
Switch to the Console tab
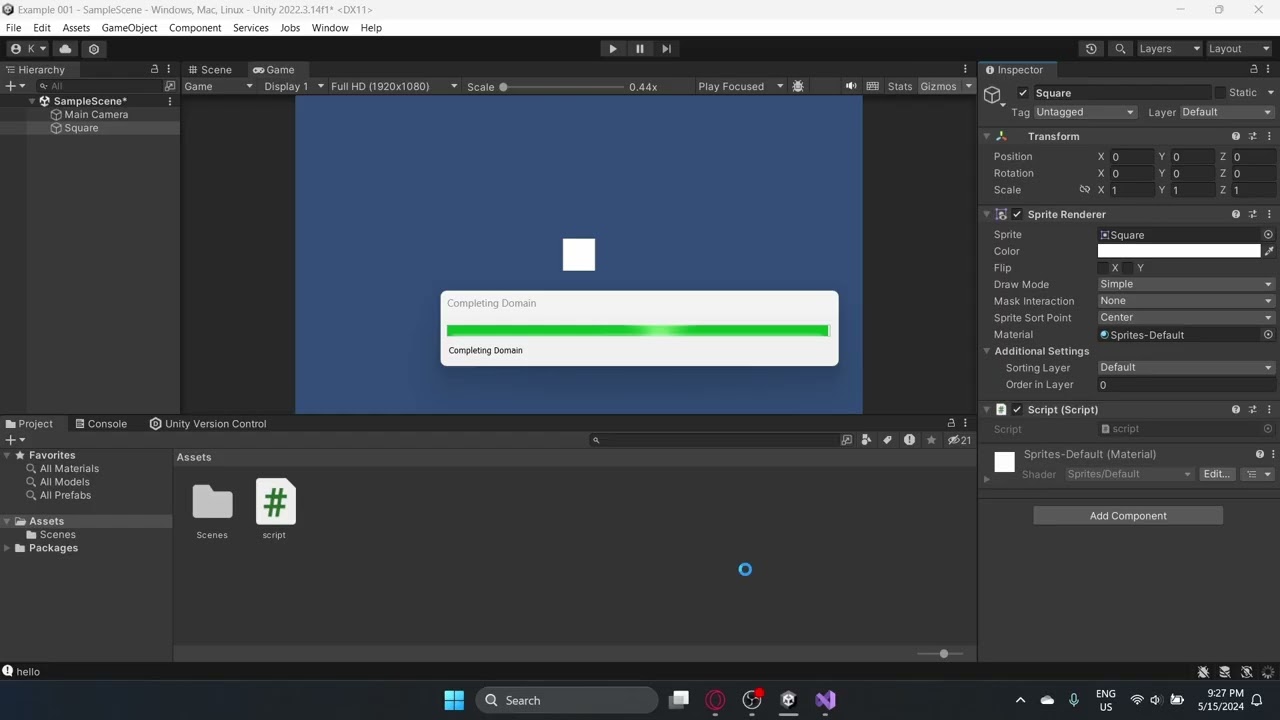(100, 423)
